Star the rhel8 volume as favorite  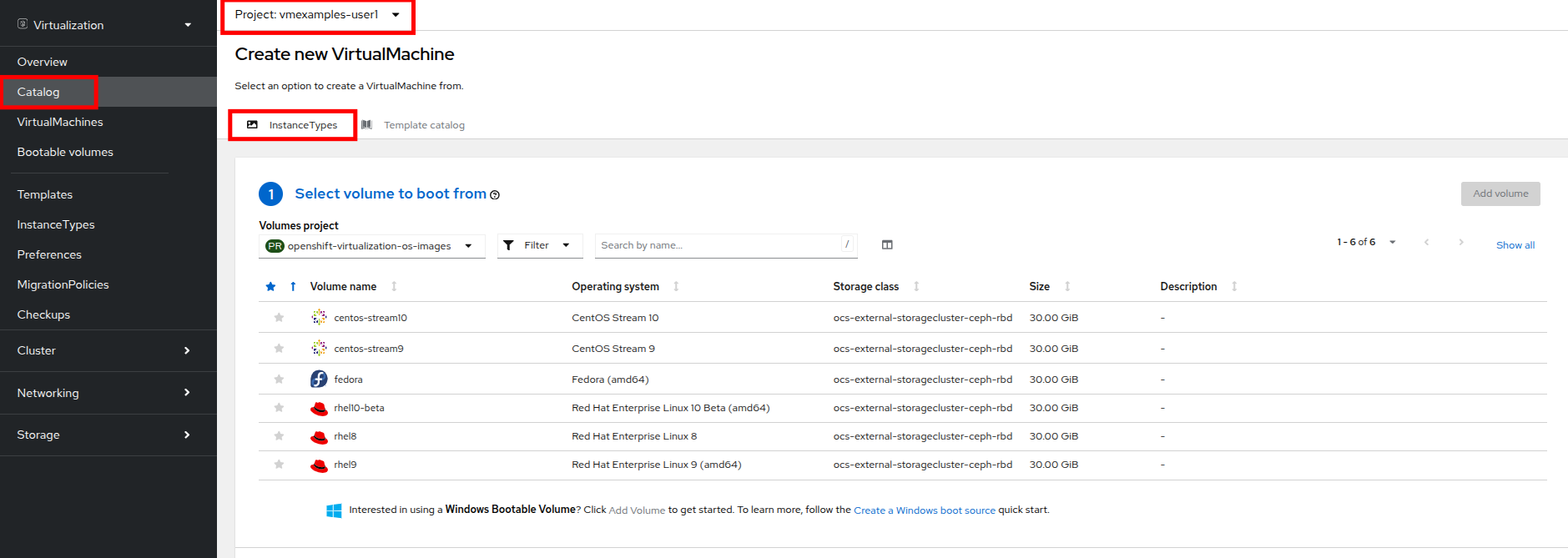279,436
